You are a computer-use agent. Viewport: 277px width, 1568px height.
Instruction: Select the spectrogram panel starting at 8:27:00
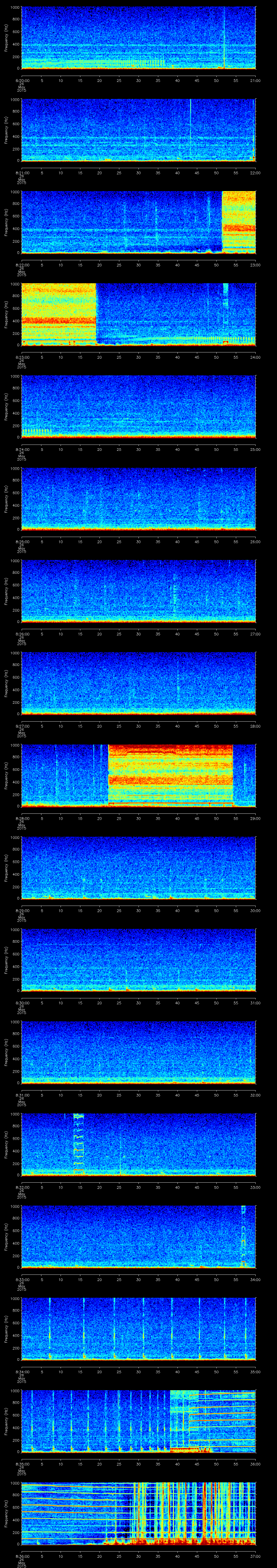pyautogui.click(x=139, y=683)
